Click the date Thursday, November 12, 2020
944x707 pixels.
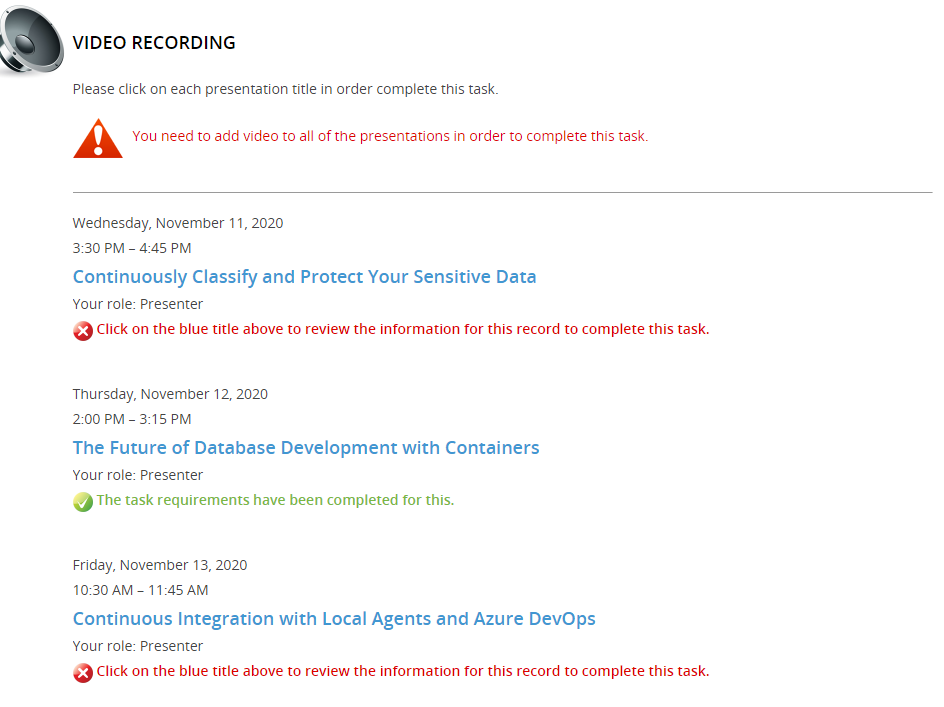pos(170,394)
